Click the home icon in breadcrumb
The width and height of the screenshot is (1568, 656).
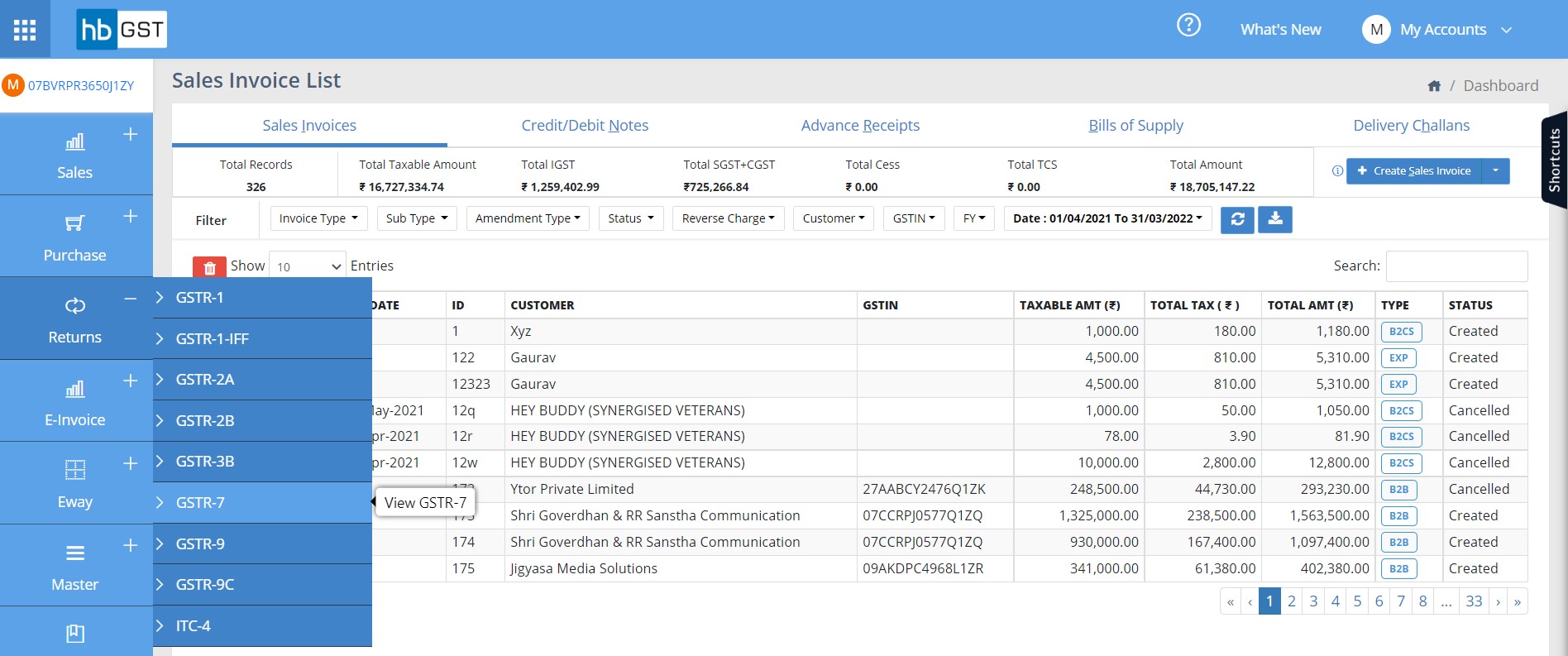(1434, 86)
